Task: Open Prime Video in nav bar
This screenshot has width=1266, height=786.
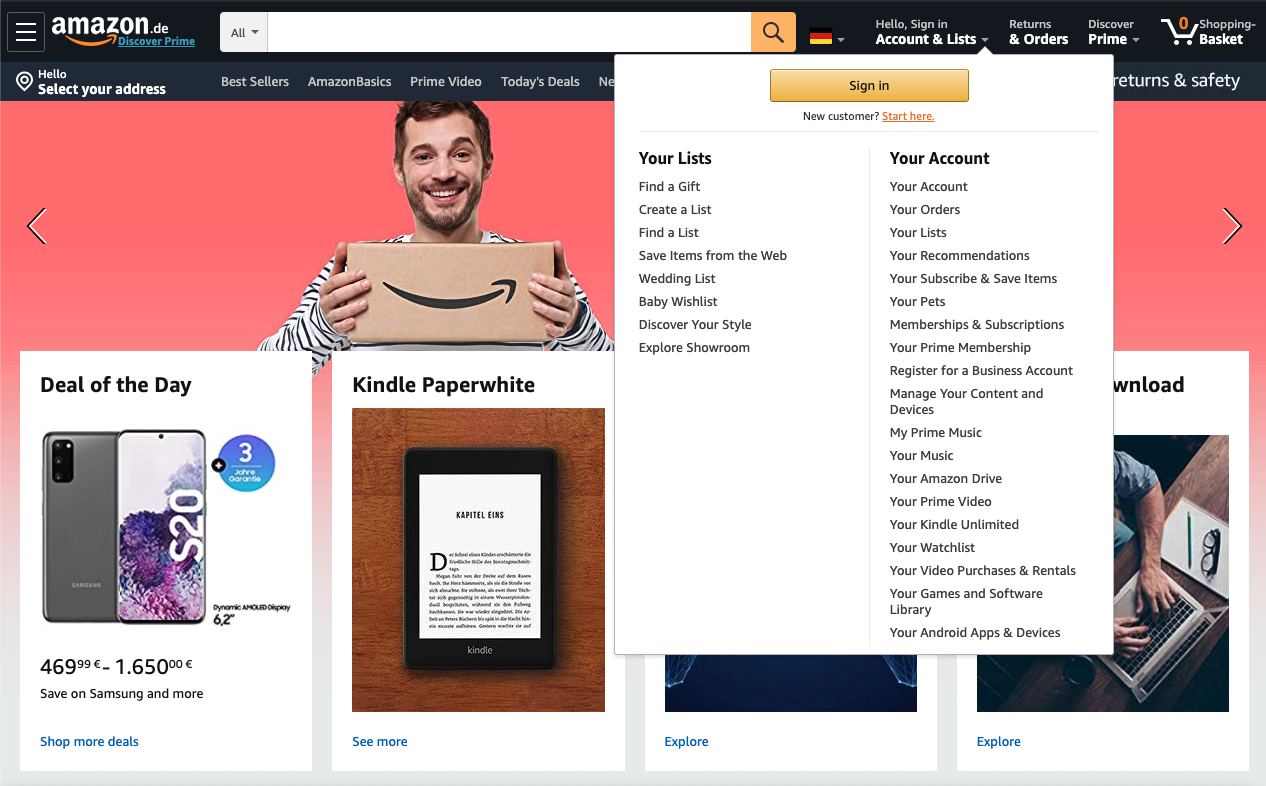Action: [x=446, y=81]
